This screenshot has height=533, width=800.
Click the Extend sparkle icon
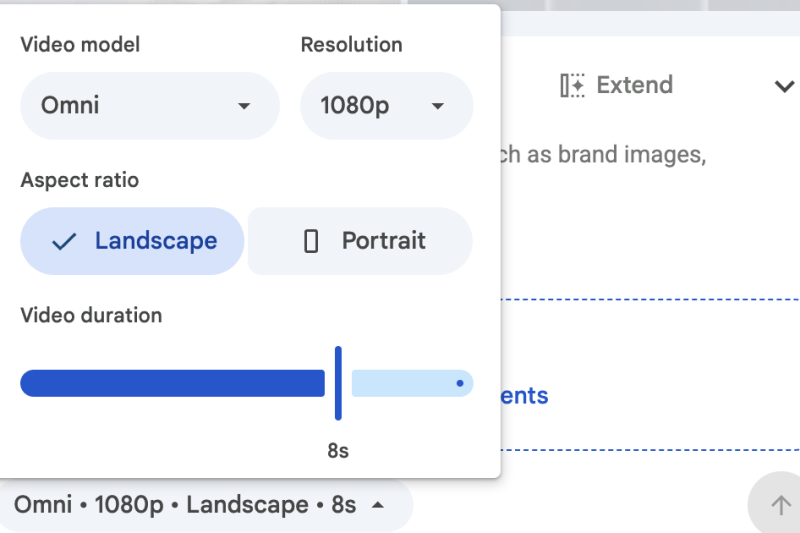pyautogui.click(x=572, y=85)
